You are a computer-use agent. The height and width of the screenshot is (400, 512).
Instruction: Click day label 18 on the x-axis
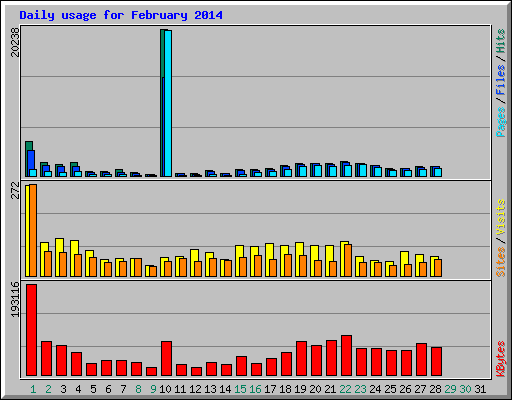click(285, 389)
